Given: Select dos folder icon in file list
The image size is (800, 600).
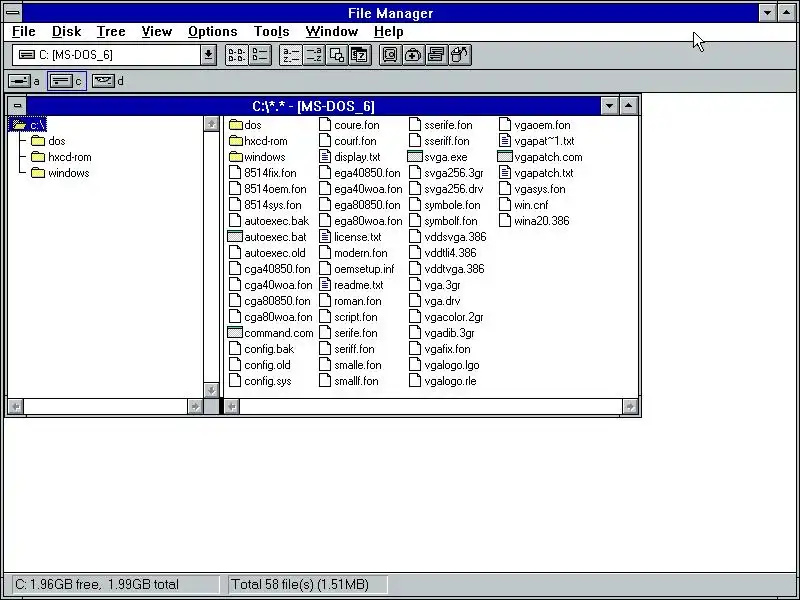Looking at the screenshot, I should pyautogui.click(x=235, y=125).
